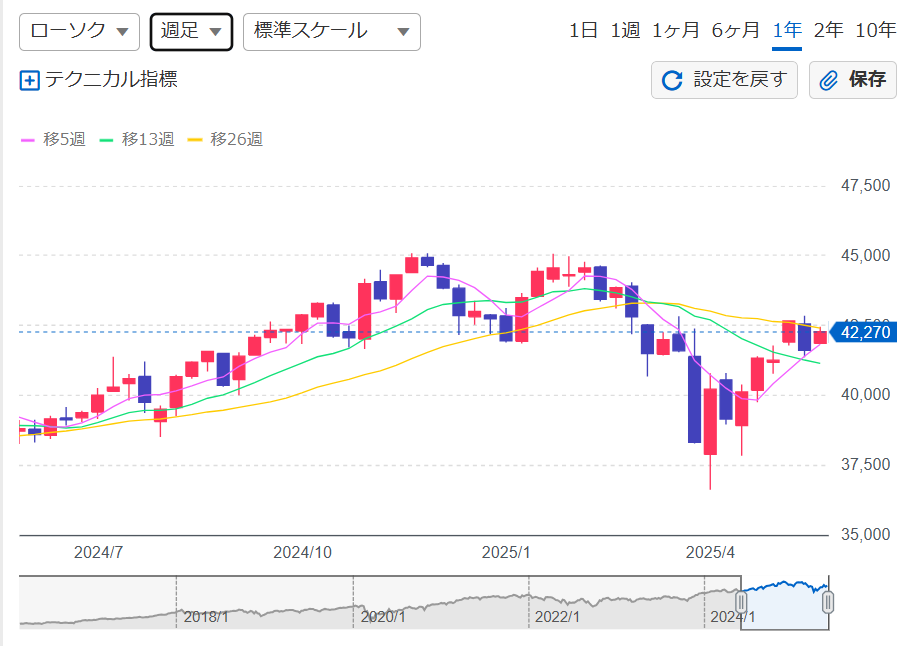Click the 47,500 axis label
Viewport: 908px width, 646px height.
pos(866,186)
